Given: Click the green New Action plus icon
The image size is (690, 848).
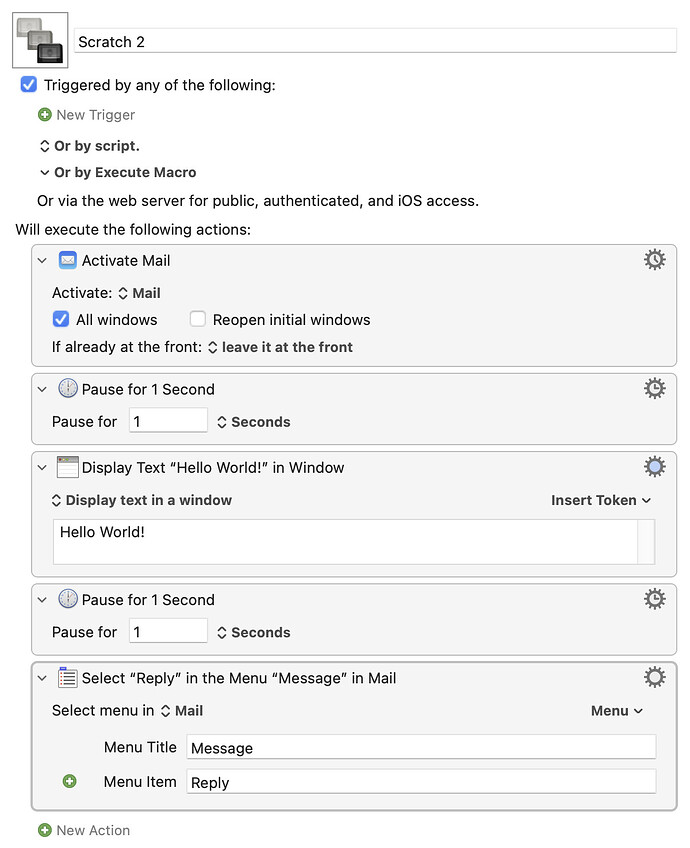Looking at the screenshot, I should pos(45,830).
